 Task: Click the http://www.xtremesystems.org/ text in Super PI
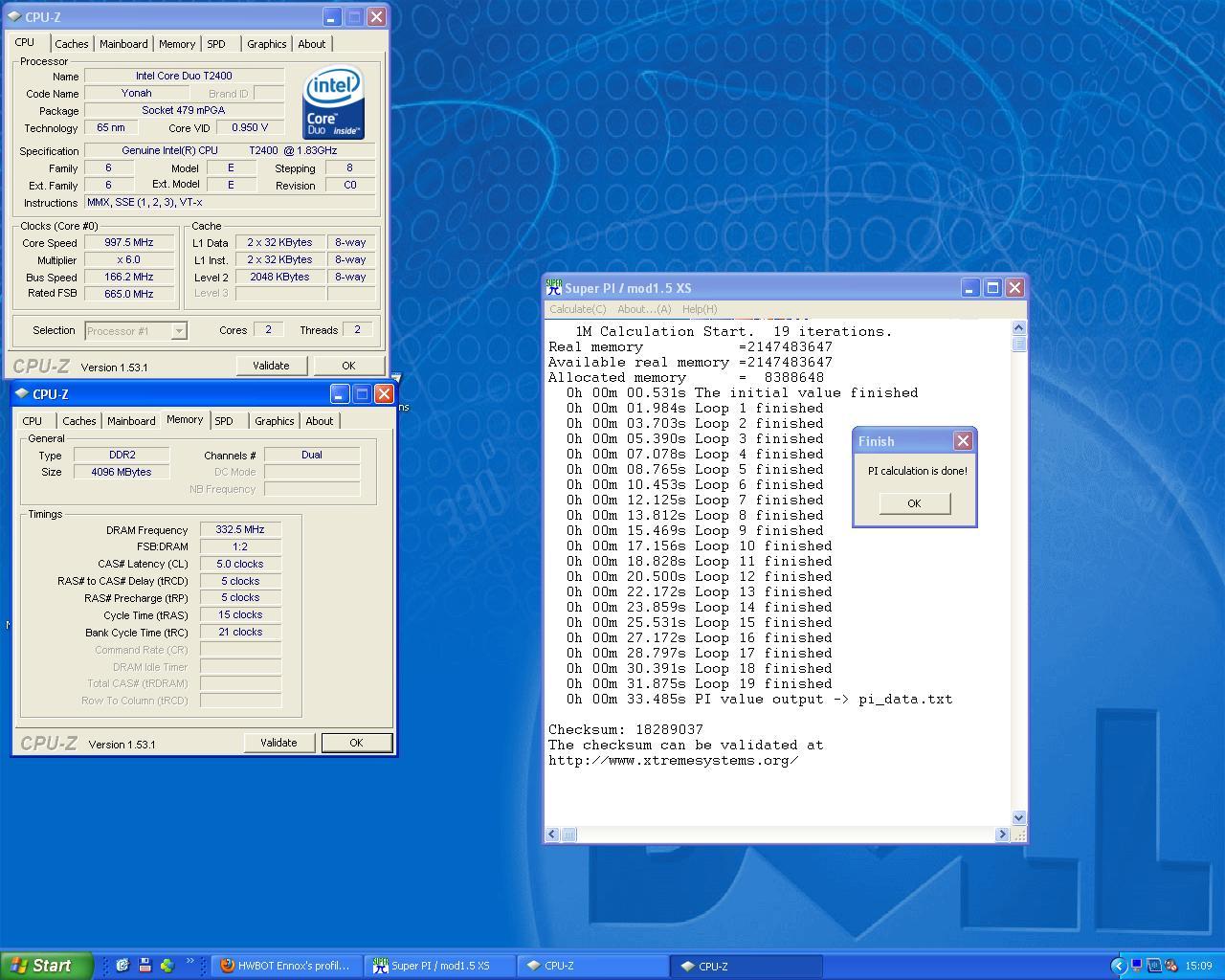point(674,761)
